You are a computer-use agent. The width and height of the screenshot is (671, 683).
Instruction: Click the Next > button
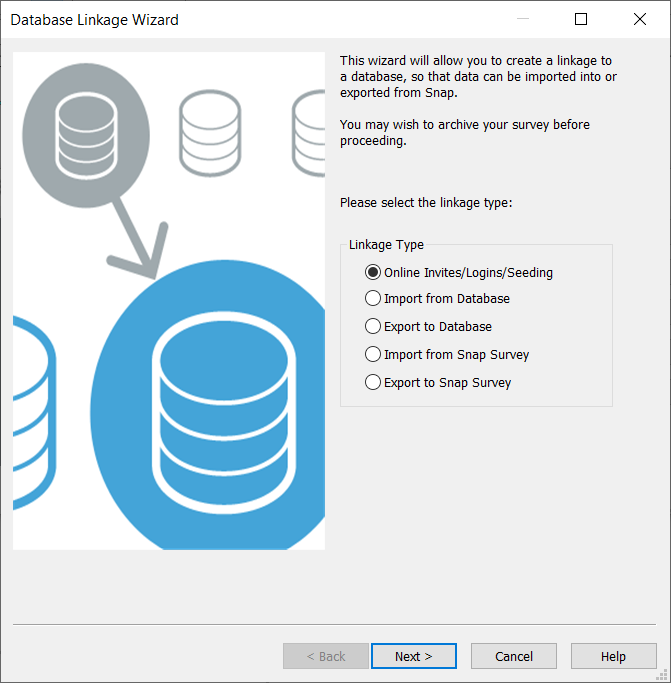click(x=413, y=656)
